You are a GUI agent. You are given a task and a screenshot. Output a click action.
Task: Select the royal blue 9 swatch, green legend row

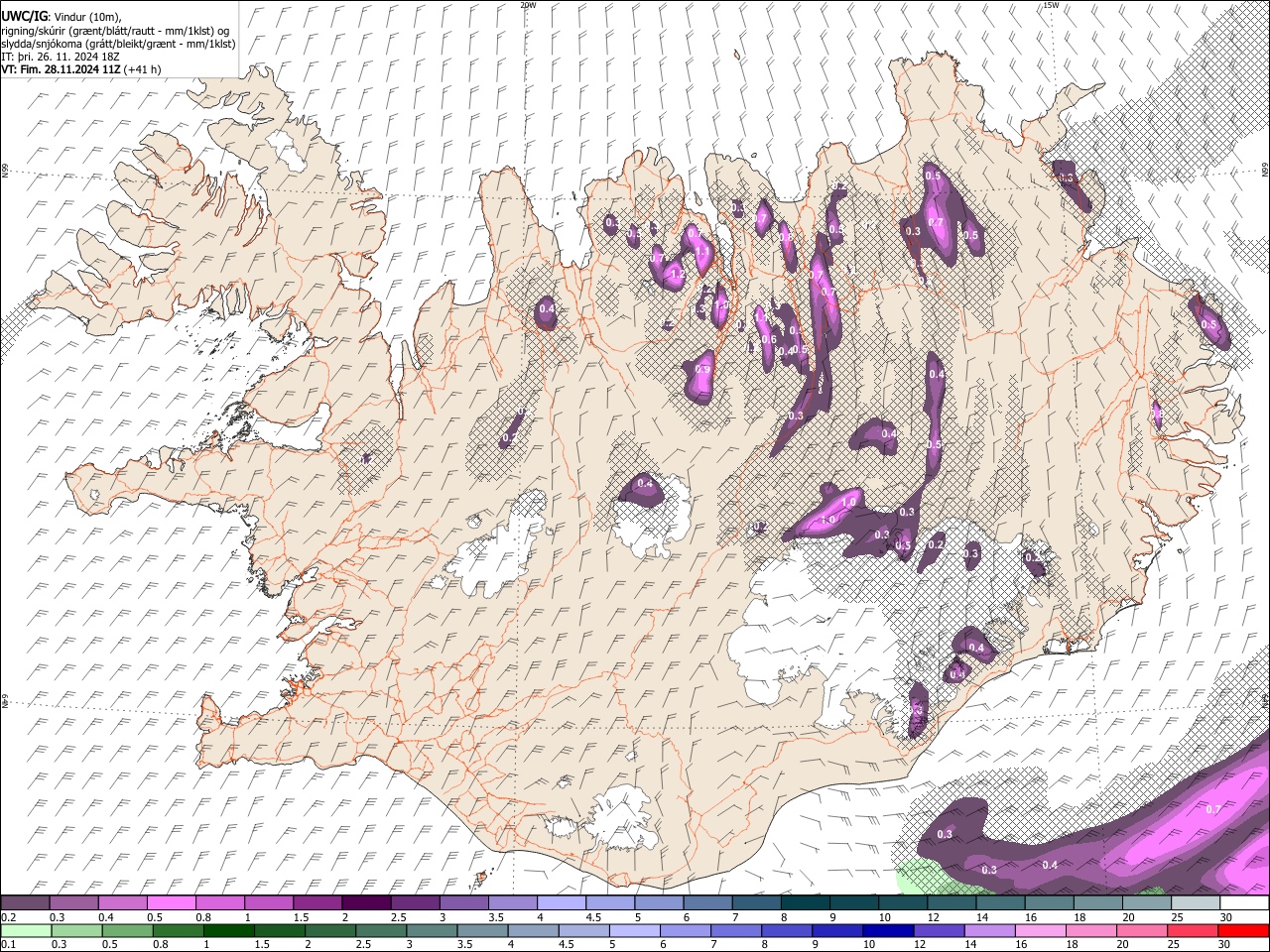(837, 930)
